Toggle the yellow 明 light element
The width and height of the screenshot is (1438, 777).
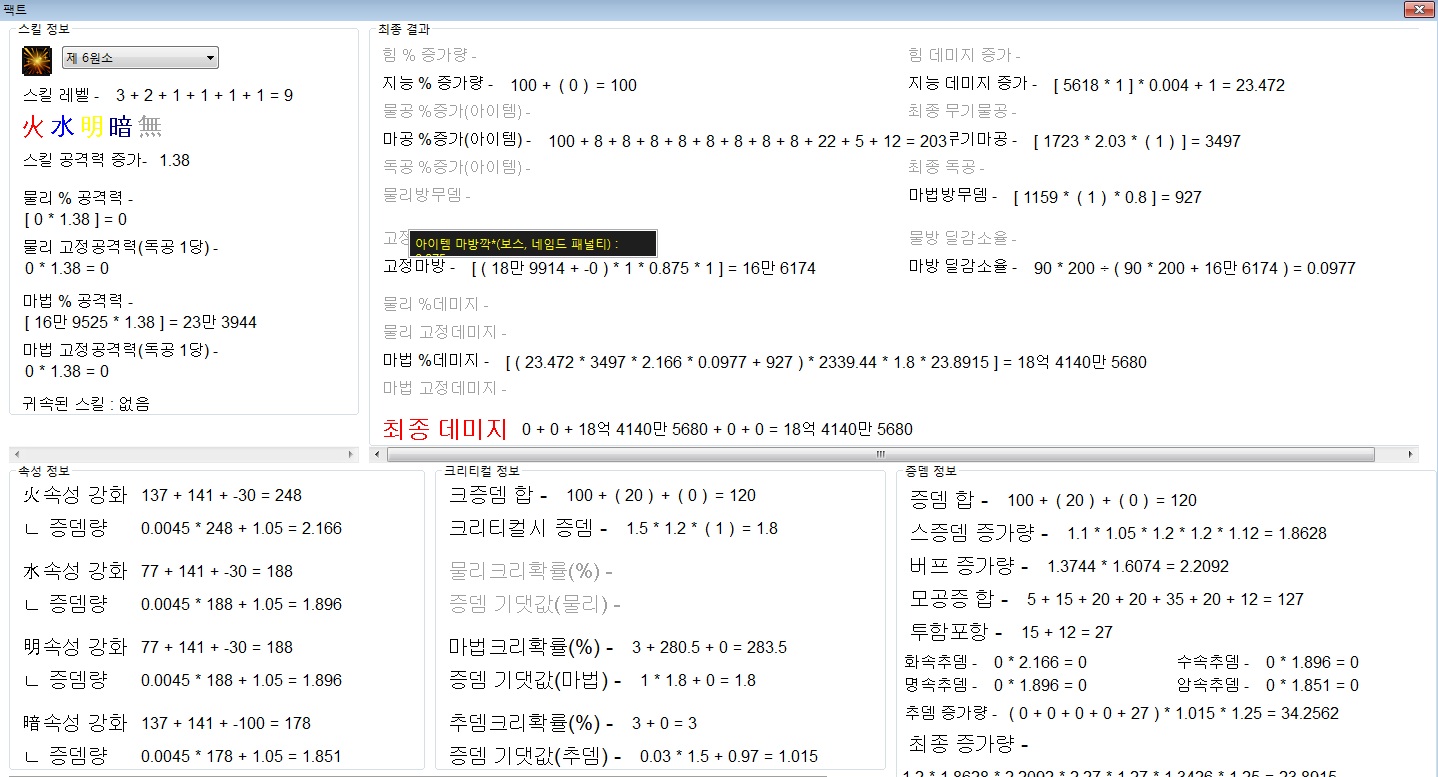[91, 127]
